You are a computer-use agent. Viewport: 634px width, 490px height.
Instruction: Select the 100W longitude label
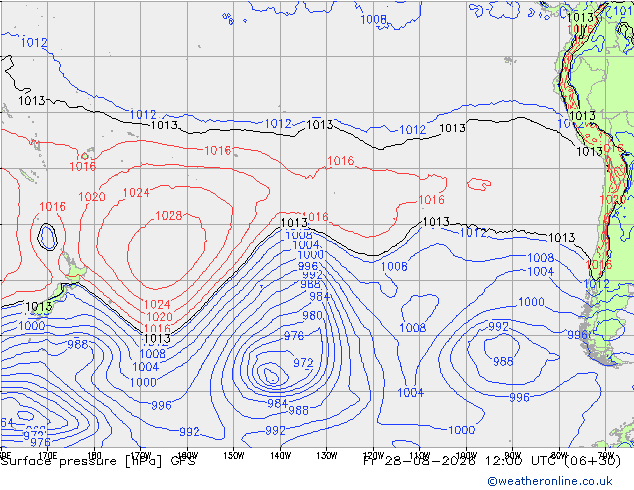(x=466, y=456)
